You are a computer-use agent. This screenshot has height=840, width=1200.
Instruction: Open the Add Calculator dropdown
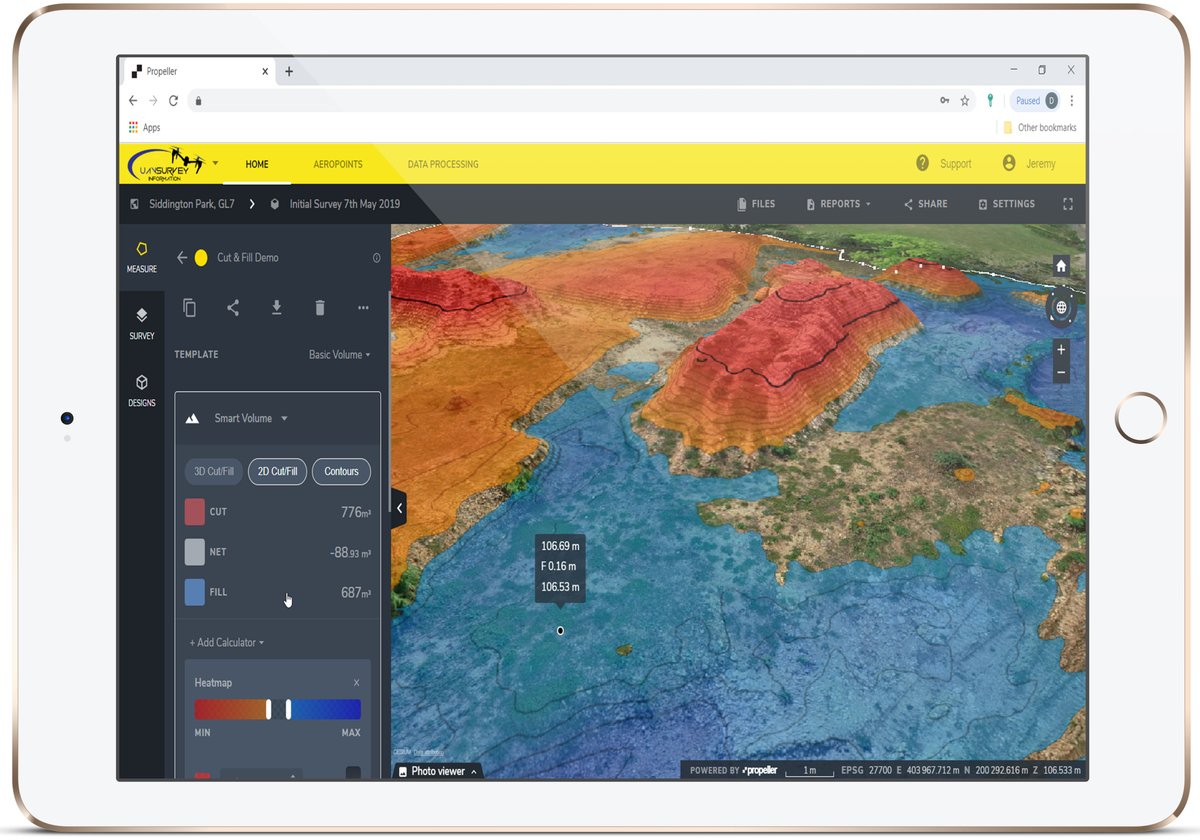coord(227,643)
